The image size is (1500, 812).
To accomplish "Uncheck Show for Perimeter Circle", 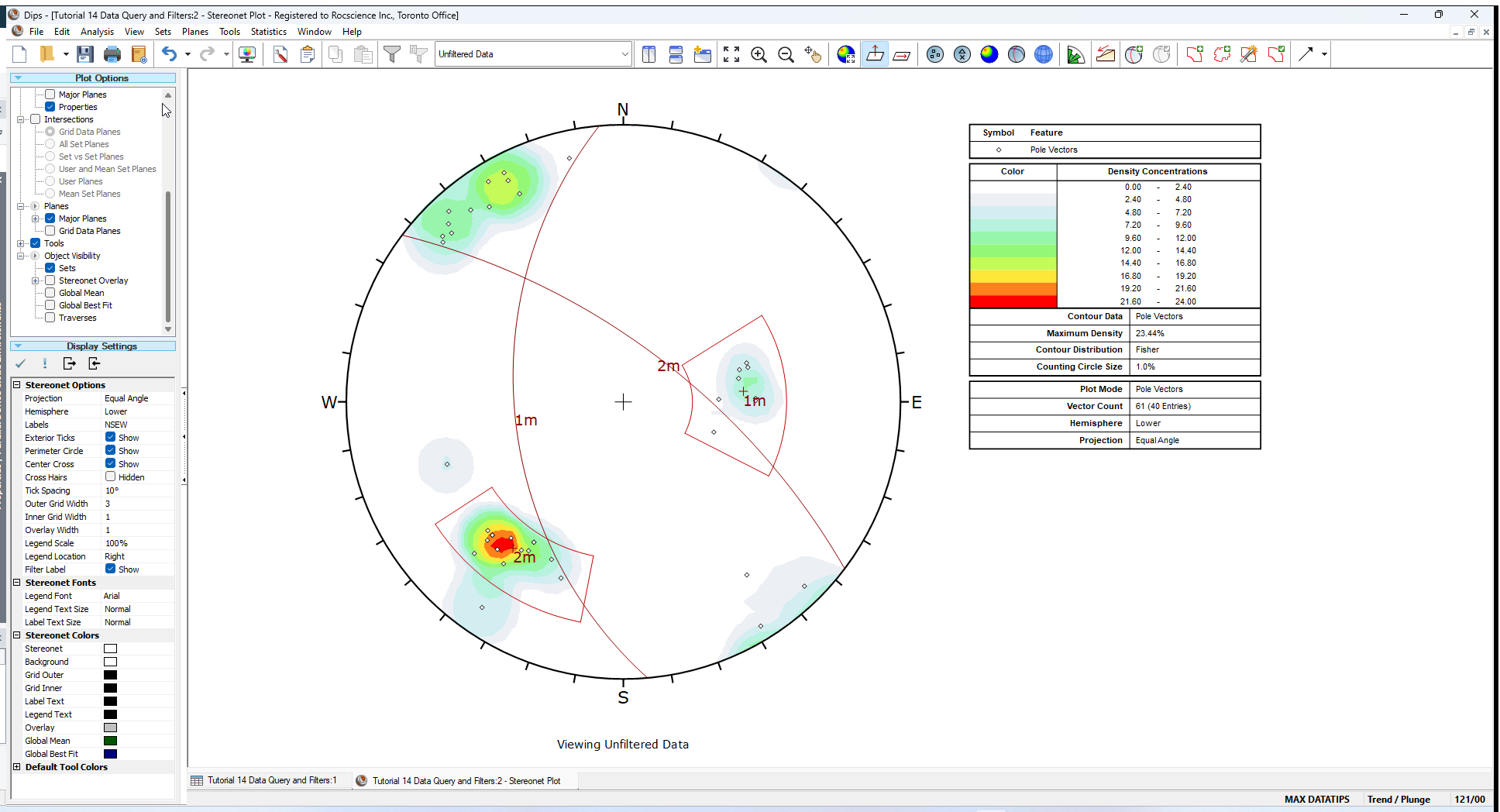I will coord(112,450).
